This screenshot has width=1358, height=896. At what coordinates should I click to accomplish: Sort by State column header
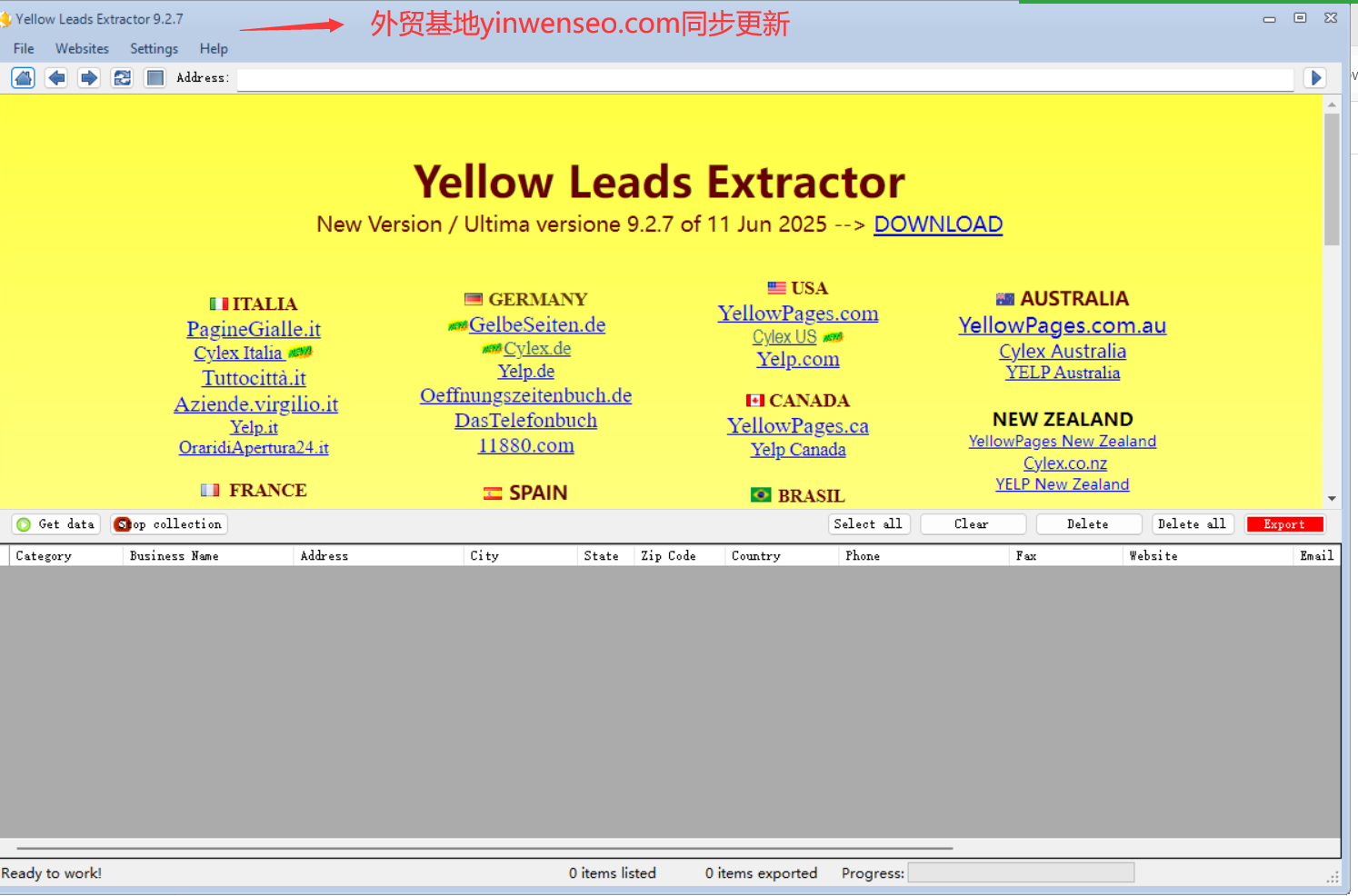[x=605, y=556]
